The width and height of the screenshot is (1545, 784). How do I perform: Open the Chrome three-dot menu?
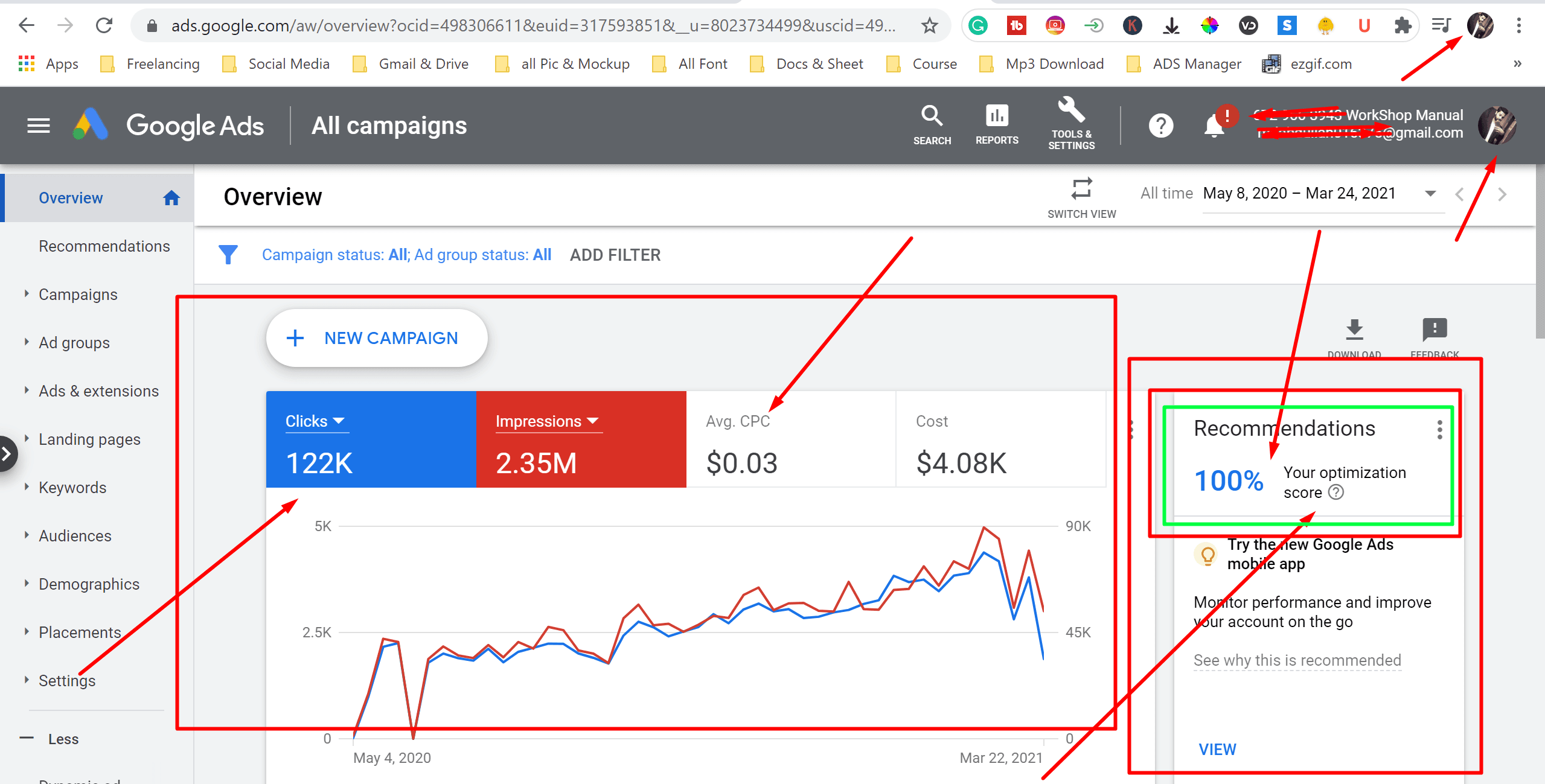point(1518,25)
